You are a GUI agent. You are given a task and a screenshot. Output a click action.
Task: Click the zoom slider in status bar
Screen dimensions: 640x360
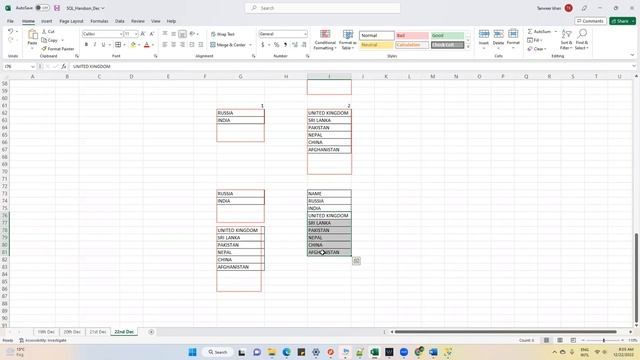604,340
